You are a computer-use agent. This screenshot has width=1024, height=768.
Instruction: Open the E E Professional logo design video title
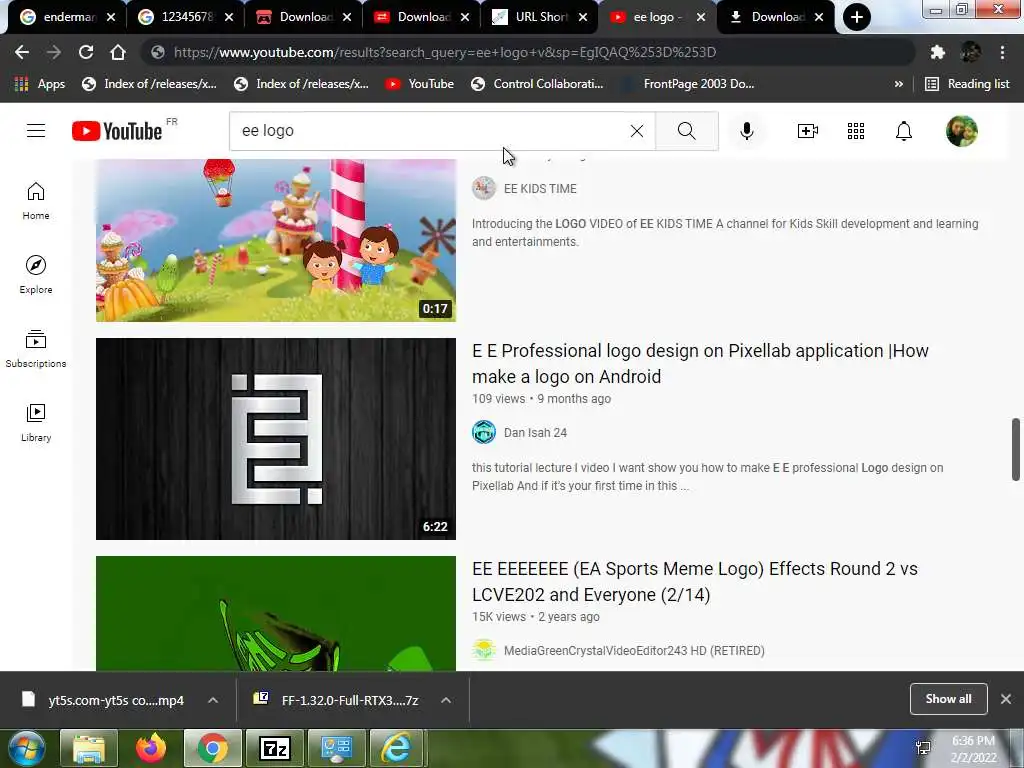pos(700,364)
